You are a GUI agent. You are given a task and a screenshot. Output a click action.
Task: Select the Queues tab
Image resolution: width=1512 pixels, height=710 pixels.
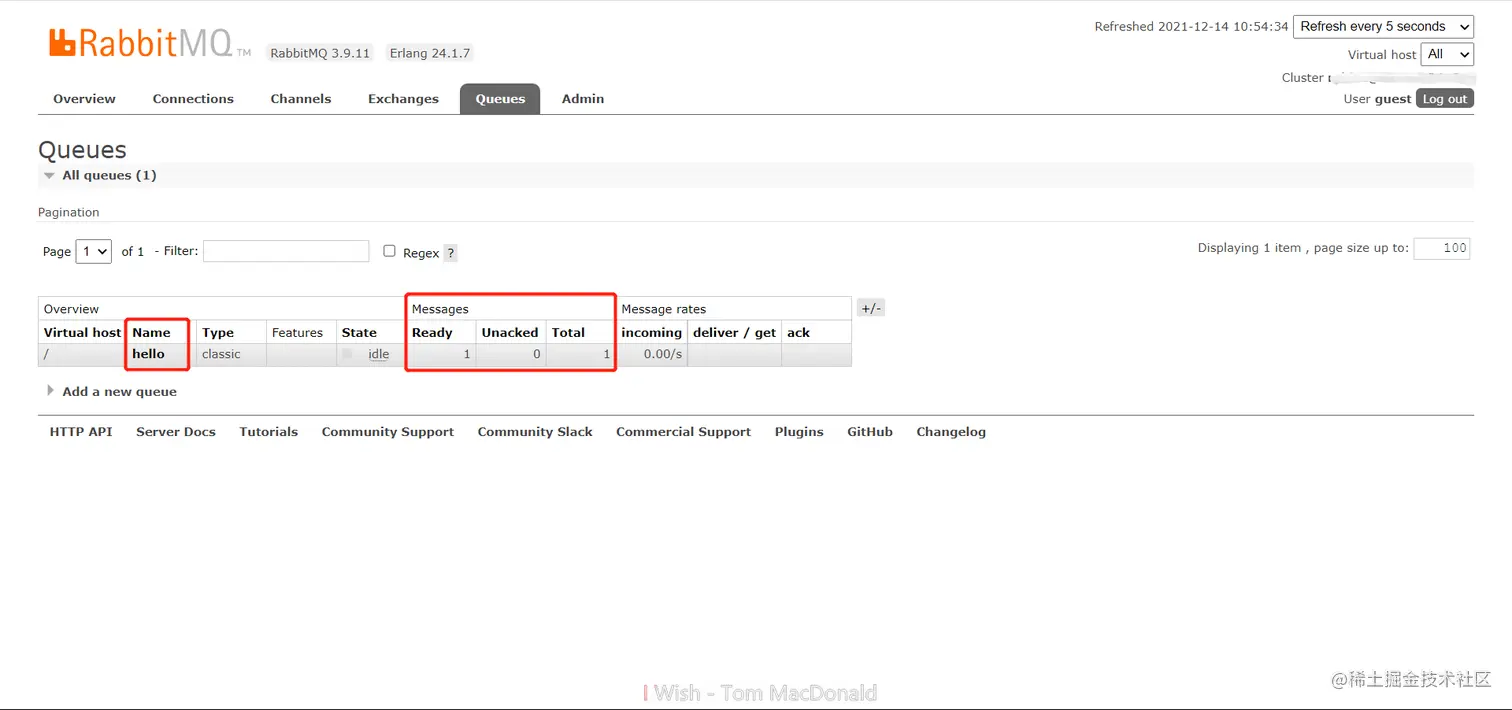(500, 99)
